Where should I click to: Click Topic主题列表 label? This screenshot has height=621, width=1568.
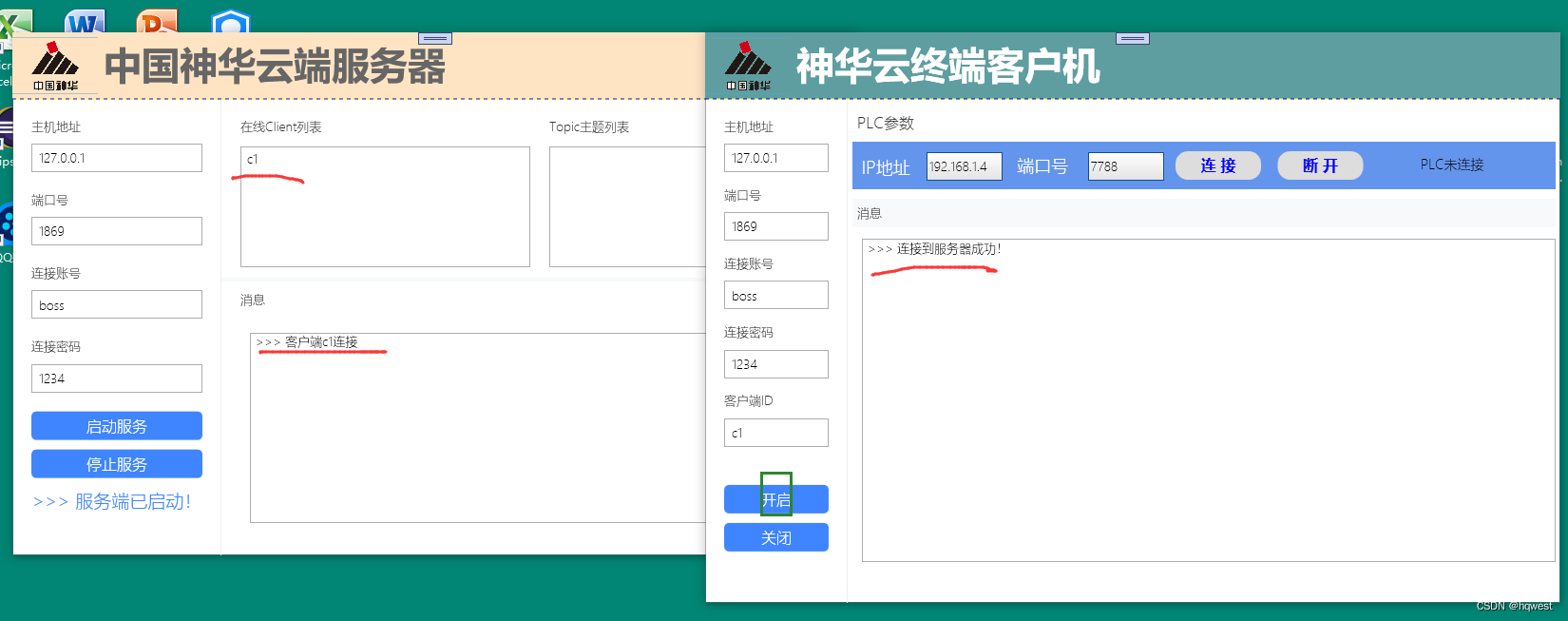coord(589,127)
